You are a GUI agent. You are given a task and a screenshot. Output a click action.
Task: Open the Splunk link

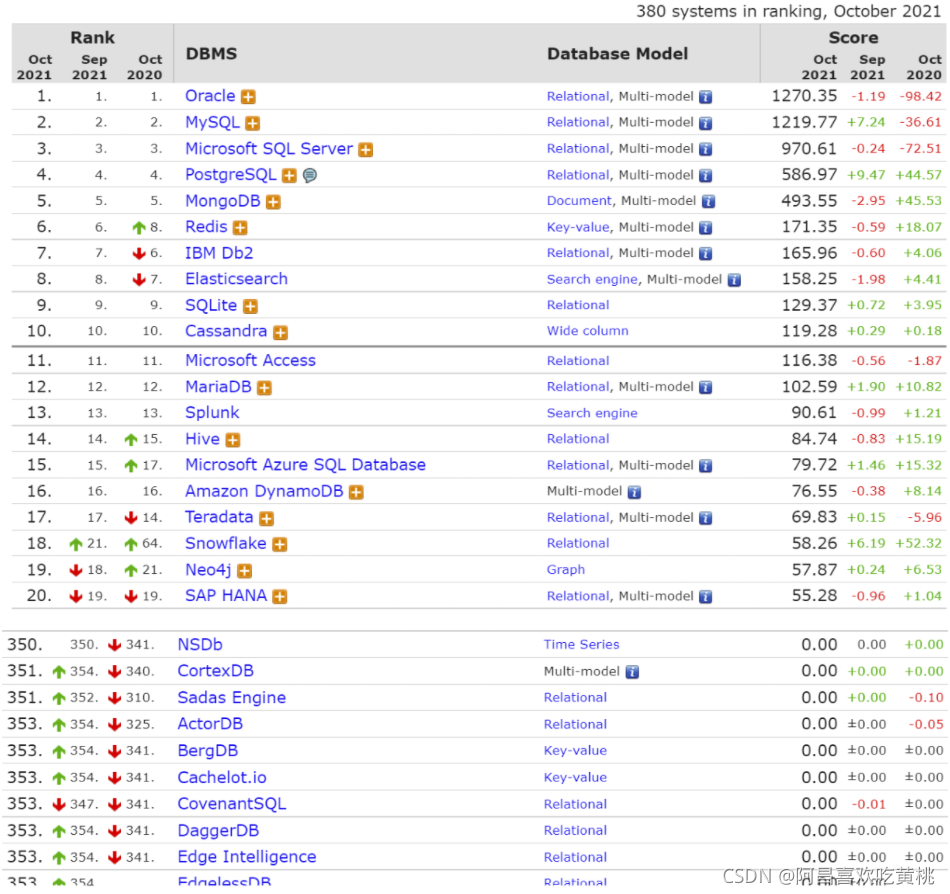[212, 413]
